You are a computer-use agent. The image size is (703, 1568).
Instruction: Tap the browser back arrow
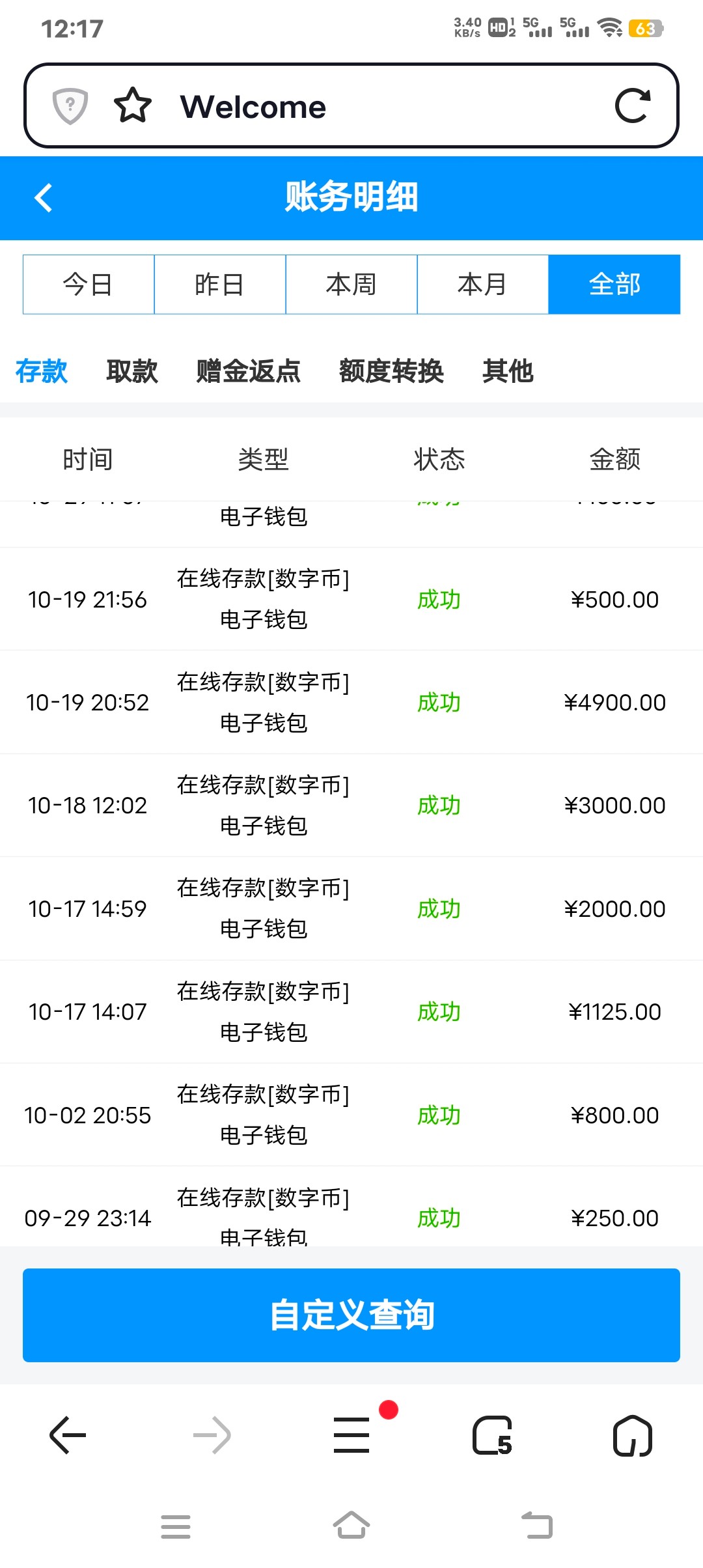click(x=68, y=1435)
